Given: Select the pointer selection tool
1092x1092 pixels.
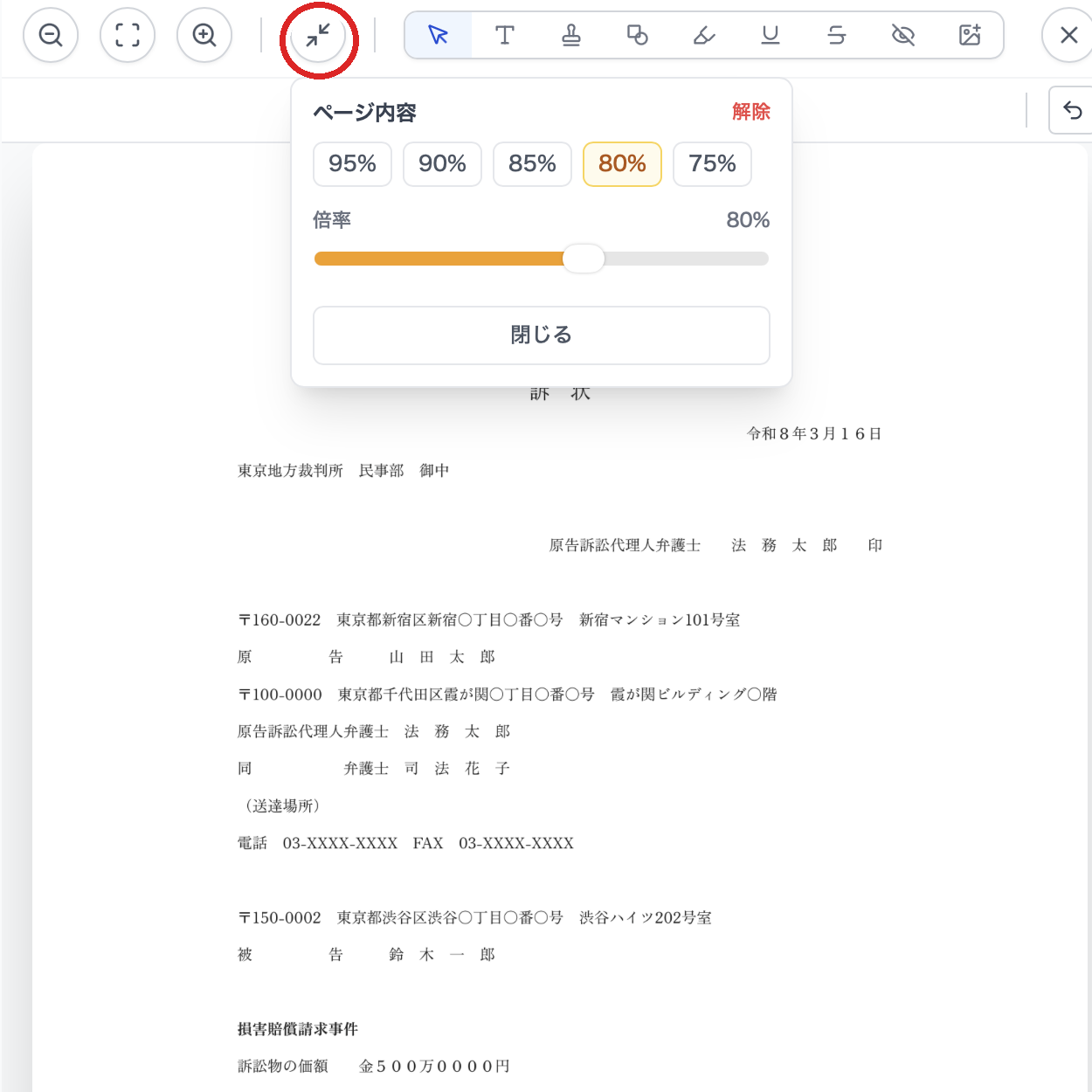Looking at the screenshot, I should (439, 35).
